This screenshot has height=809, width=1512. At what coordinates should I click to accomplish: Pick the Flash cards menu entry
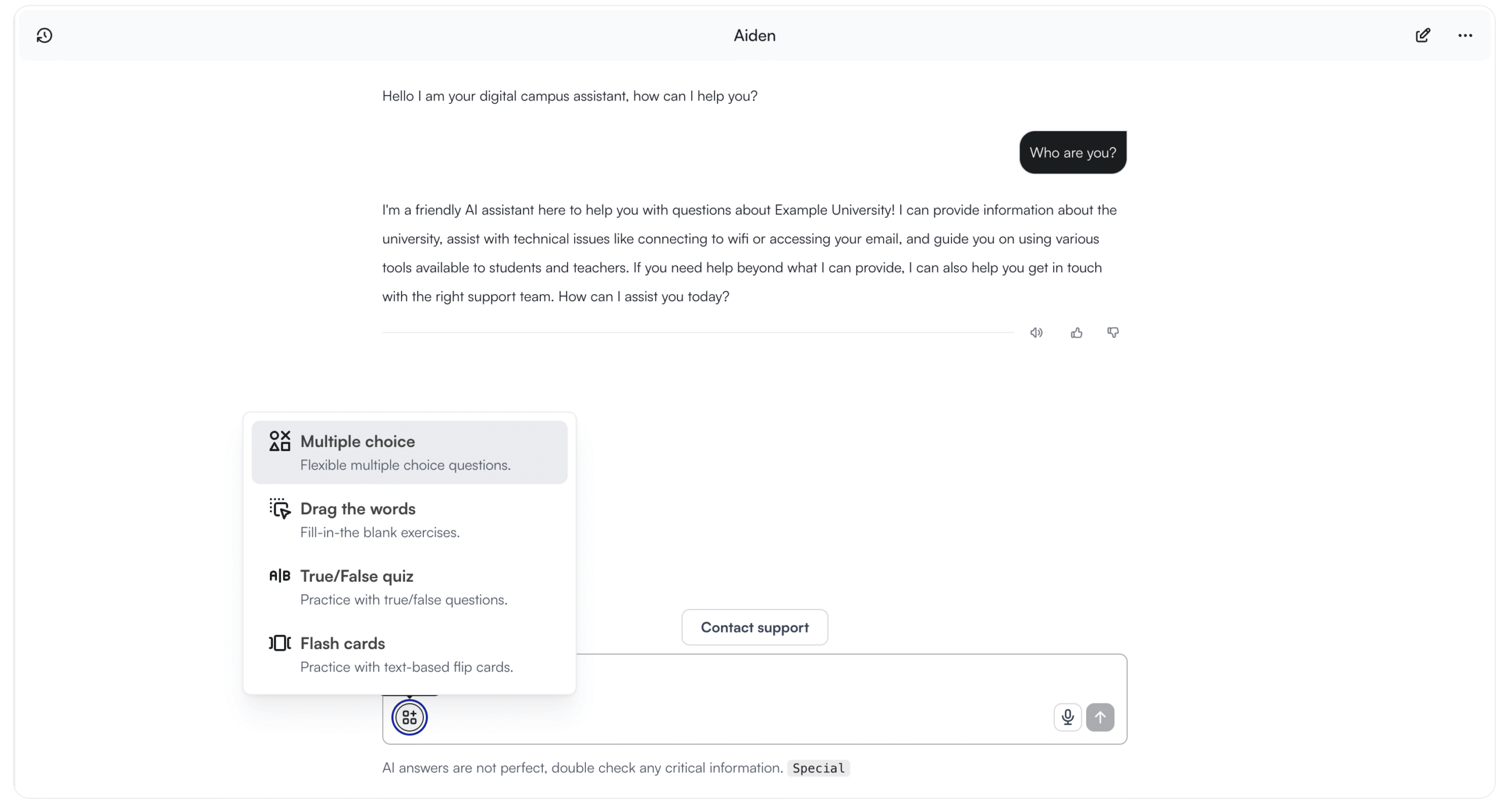(409, 654)
